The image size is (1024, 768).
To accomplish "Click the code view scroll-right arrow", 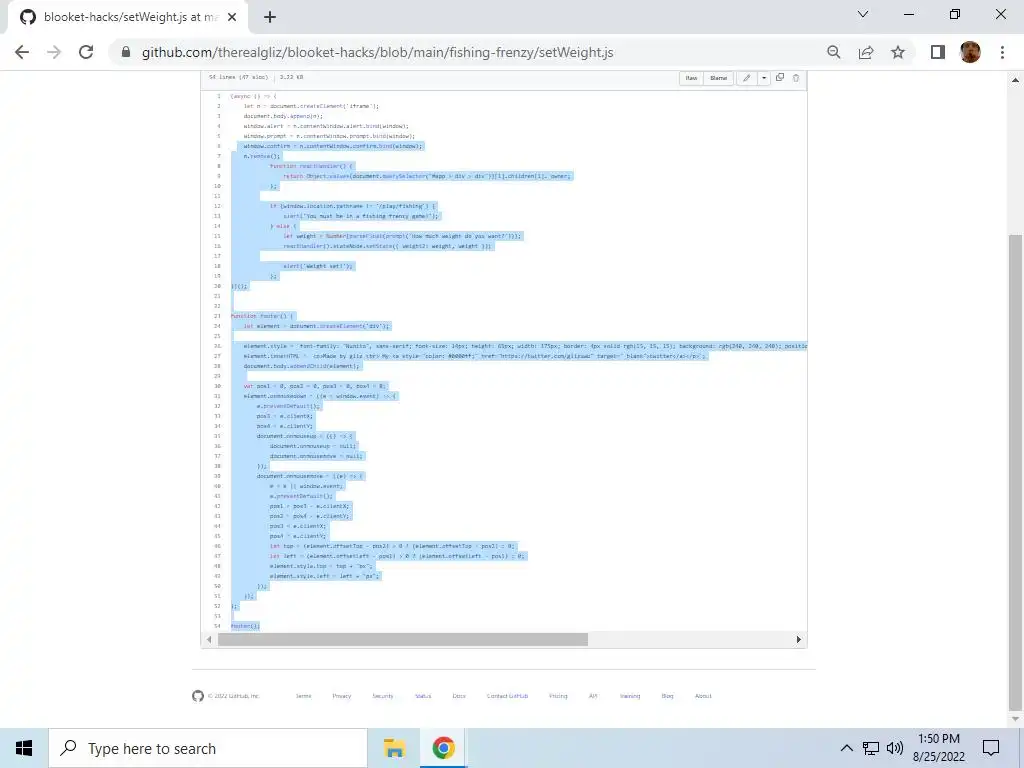I will point(799,639).
